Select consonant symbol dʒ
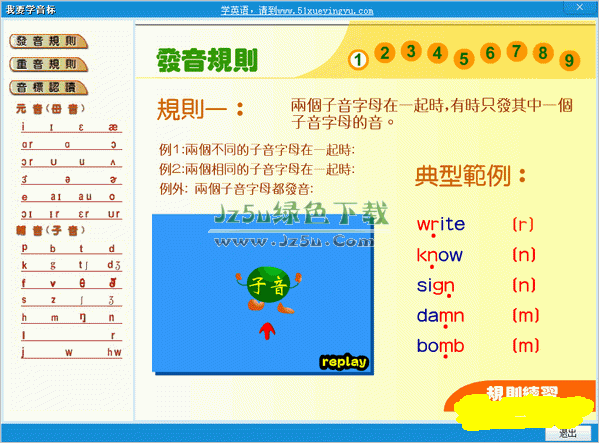The width and height of the screenshot is (599, 443). [x=114, y=265]
